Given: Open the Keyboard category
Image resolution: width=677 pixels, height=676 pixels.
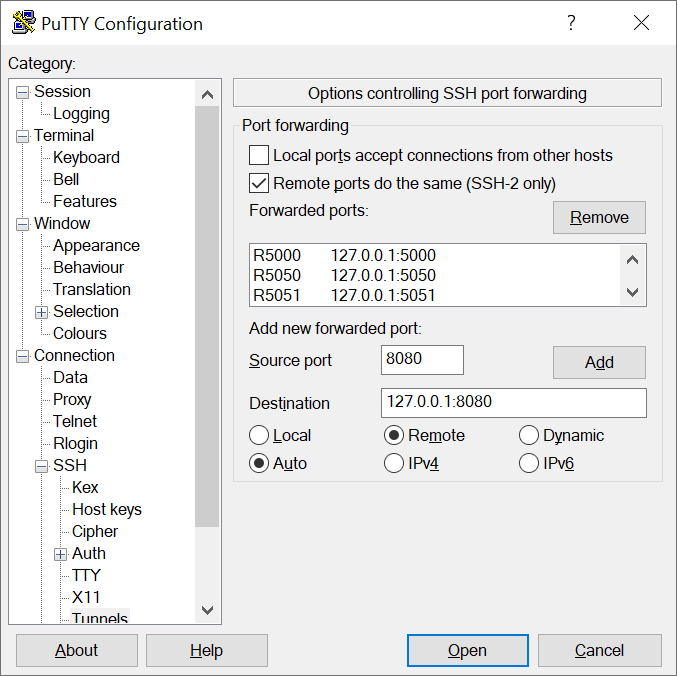Looking at the screenshot, I should (x=86, y=158).
